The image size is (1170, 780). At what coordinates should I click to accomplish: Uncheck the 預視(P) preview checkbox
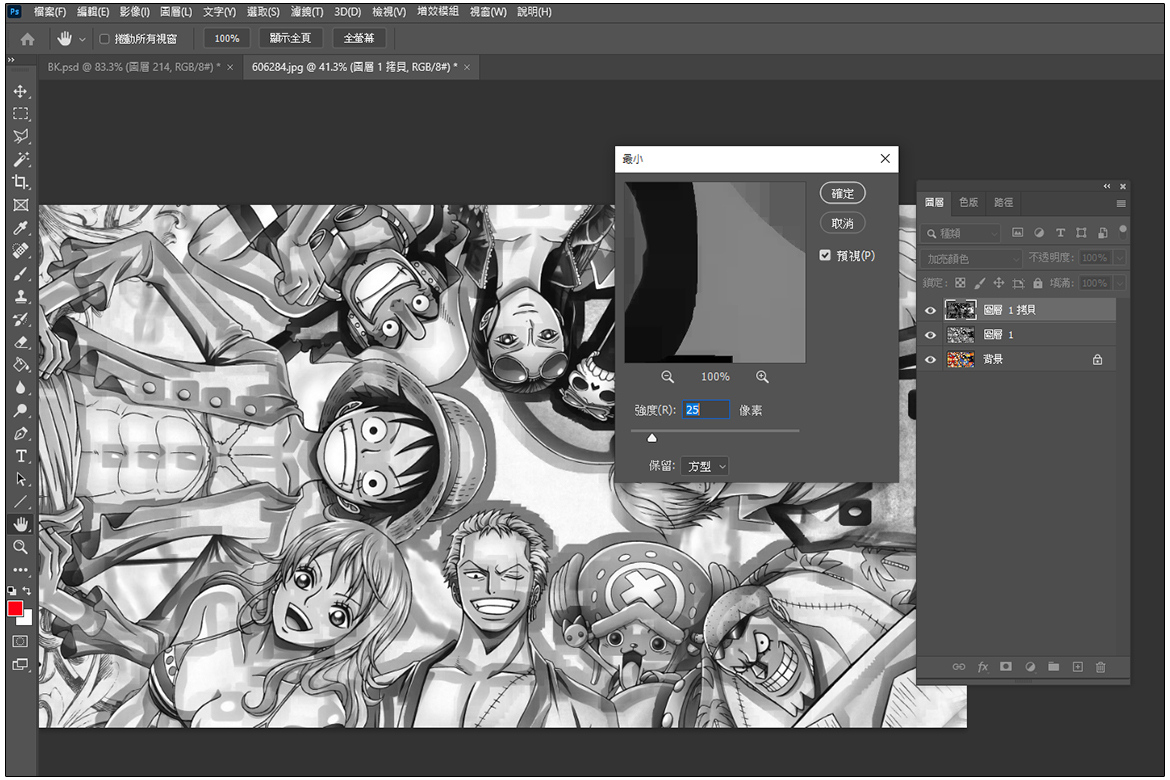825,255
